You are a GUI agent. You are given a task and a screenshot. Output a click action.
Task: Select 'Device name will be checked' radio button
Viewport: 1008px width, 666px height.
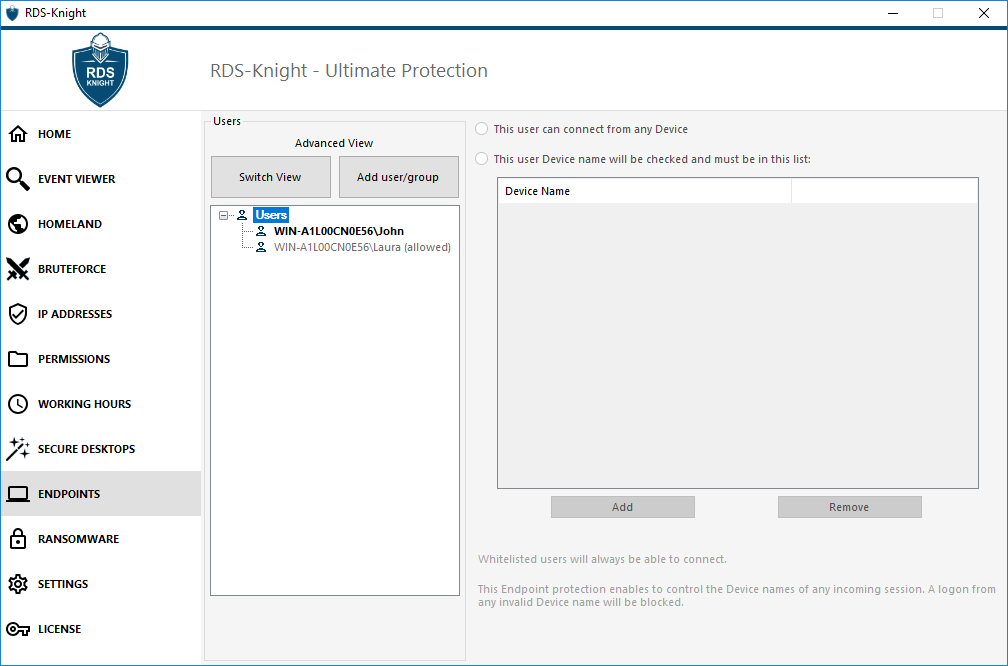(482, 158)
